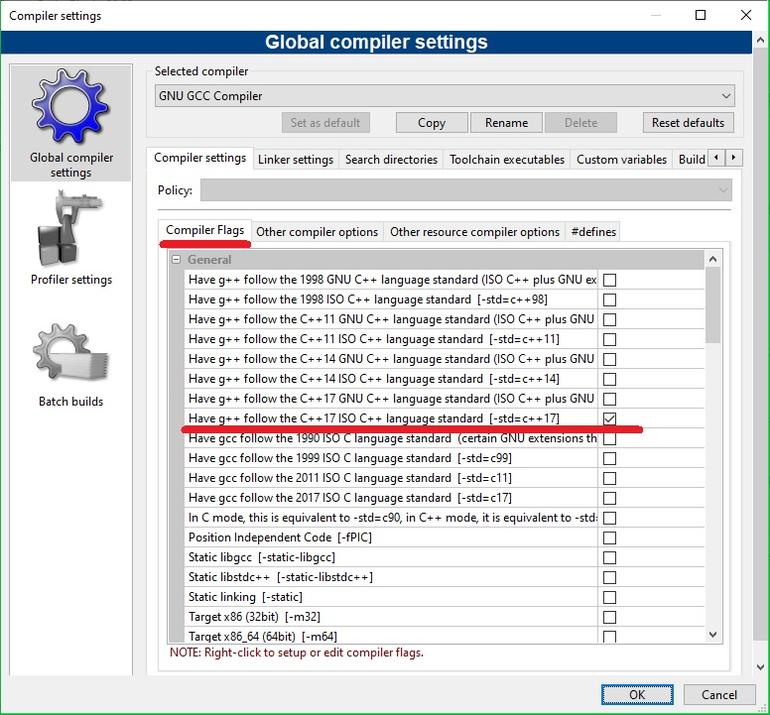Enable Static linking -static checkbox

[x=609, y=597]
